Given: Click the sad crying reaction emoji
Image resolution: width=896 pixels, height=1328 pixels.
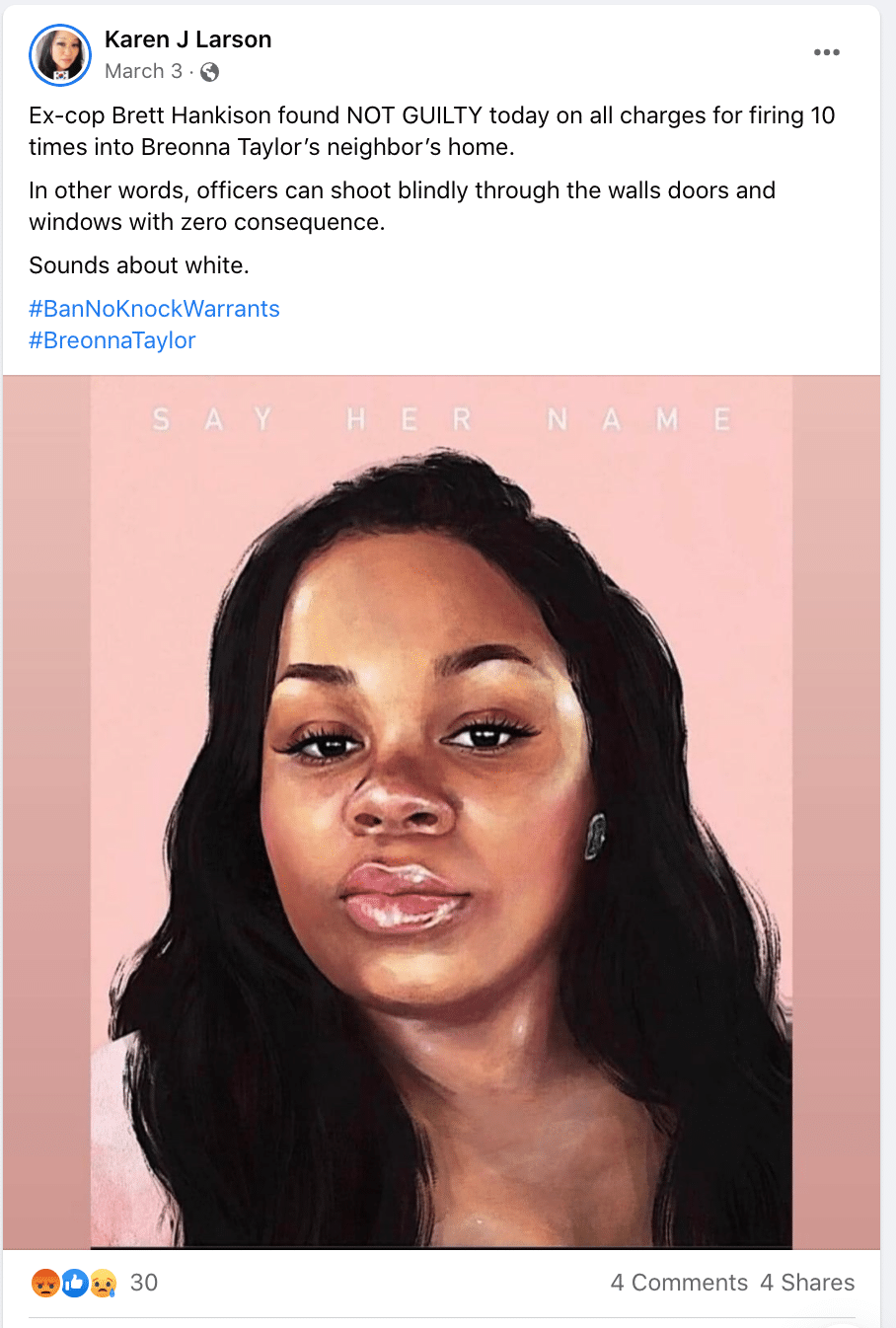Looking at the screenshot, I should [104, 1282].
